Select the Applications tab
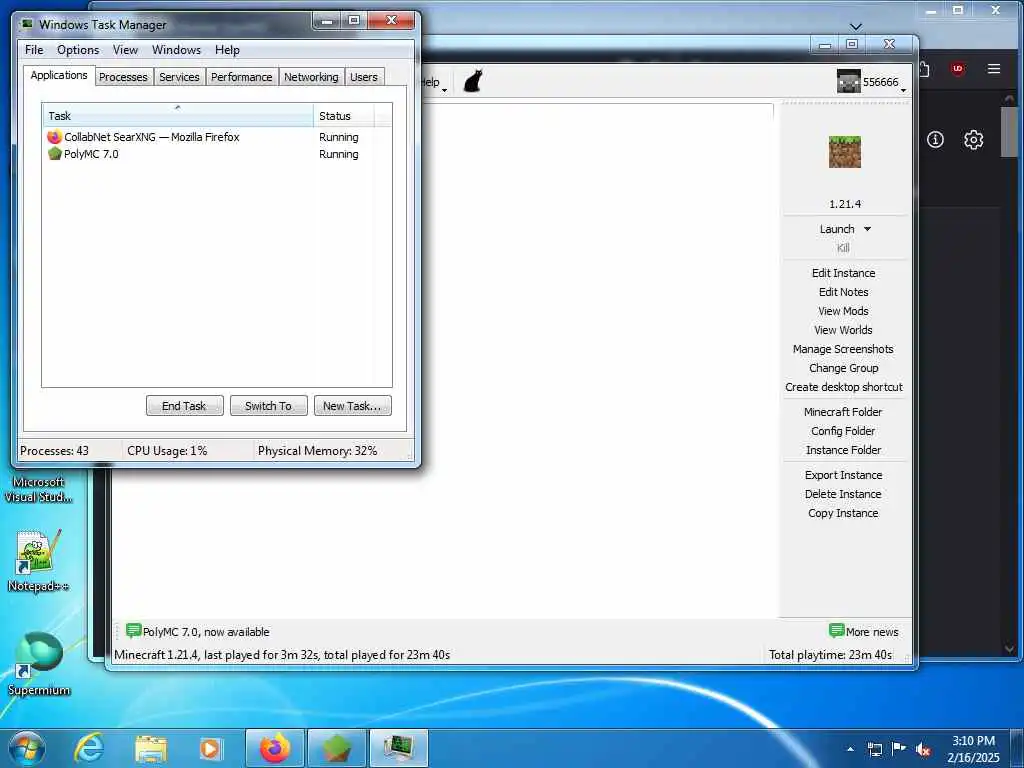Viewport: 1024px width, 768px height. pos(59,75)
